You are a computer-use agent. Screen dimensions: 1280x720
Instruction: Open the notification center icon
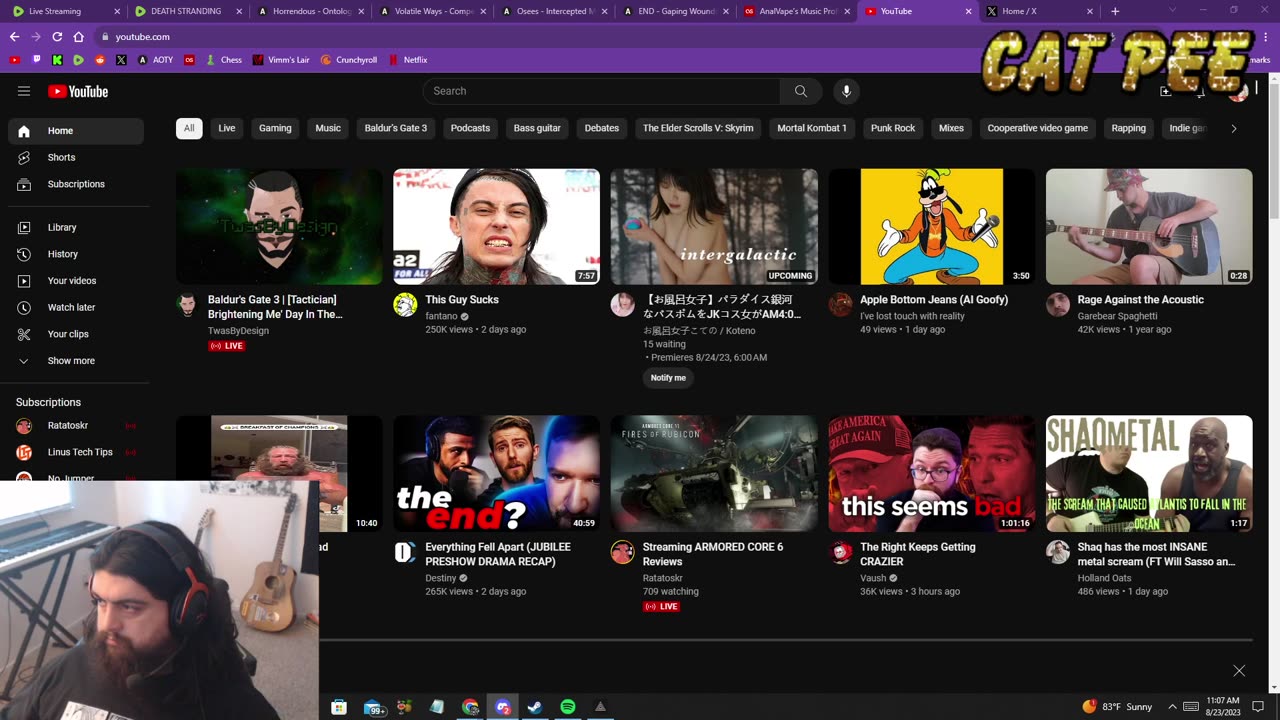(x=1258, y=707)
